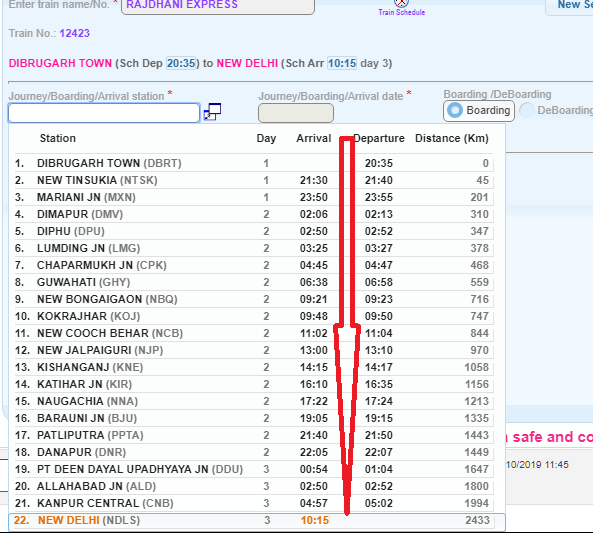Pick LUMDING JN (LMG) station row

[x=254, y=248]
